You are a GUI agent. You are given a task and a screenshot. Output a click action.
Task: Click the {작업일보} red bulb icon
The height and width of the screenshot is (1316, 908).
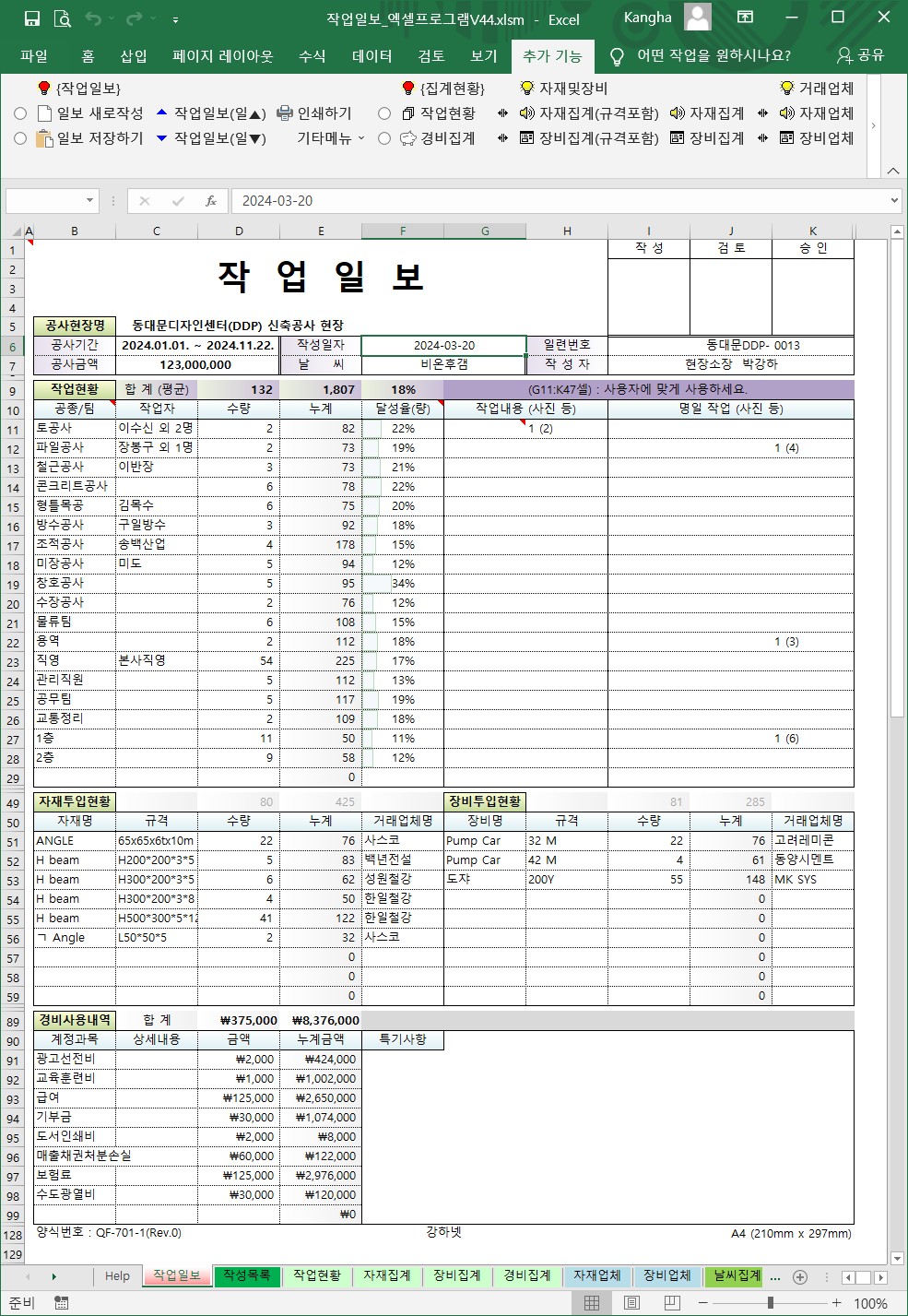(44, 88)
